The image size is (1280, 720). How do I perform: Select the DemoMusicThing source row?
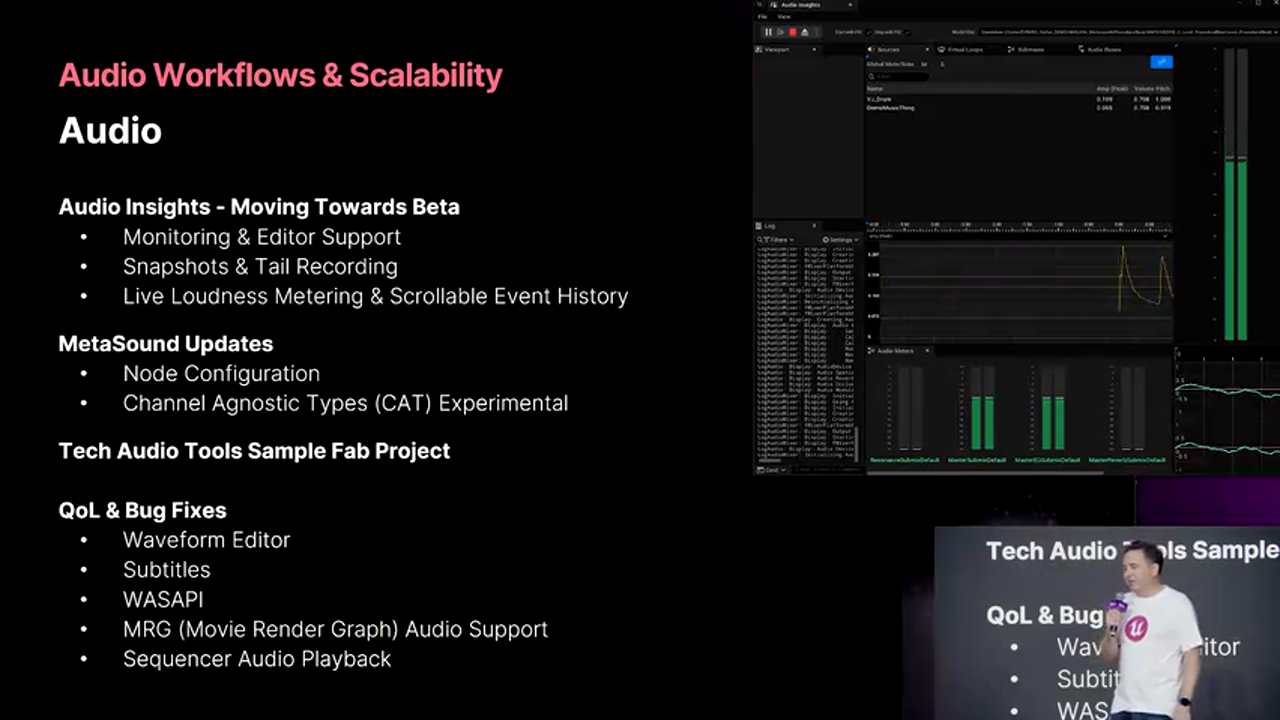click(891, 108)
